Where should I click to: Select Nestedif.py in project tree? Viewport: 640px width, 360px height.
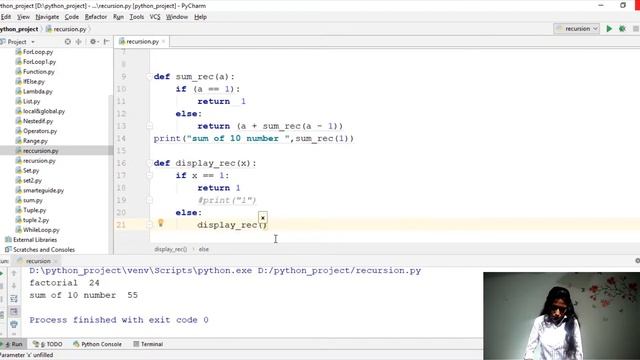pos(34,121)
